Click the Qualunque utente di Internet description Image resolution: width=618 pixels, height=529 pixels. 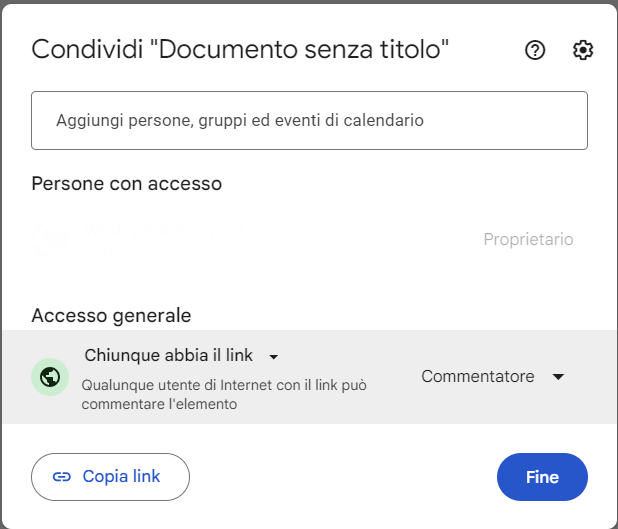pos(224,395)
